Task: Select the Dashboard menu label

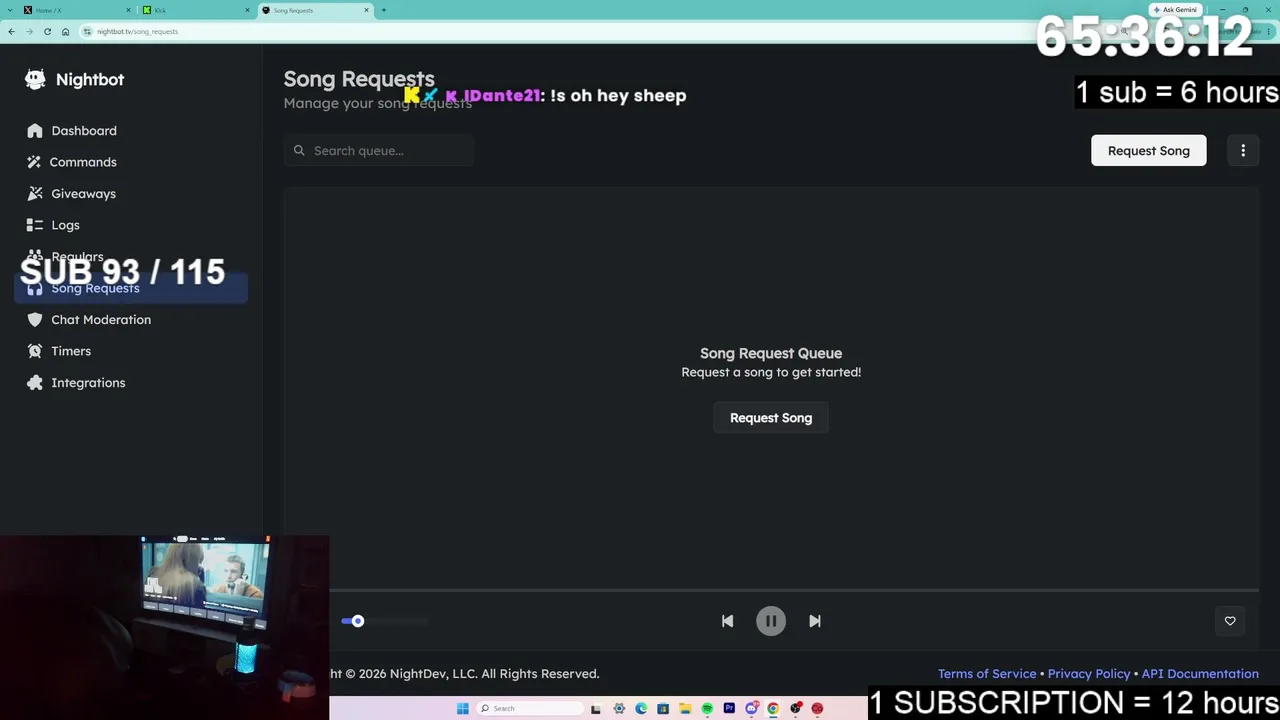Action: tap(84, 131)
